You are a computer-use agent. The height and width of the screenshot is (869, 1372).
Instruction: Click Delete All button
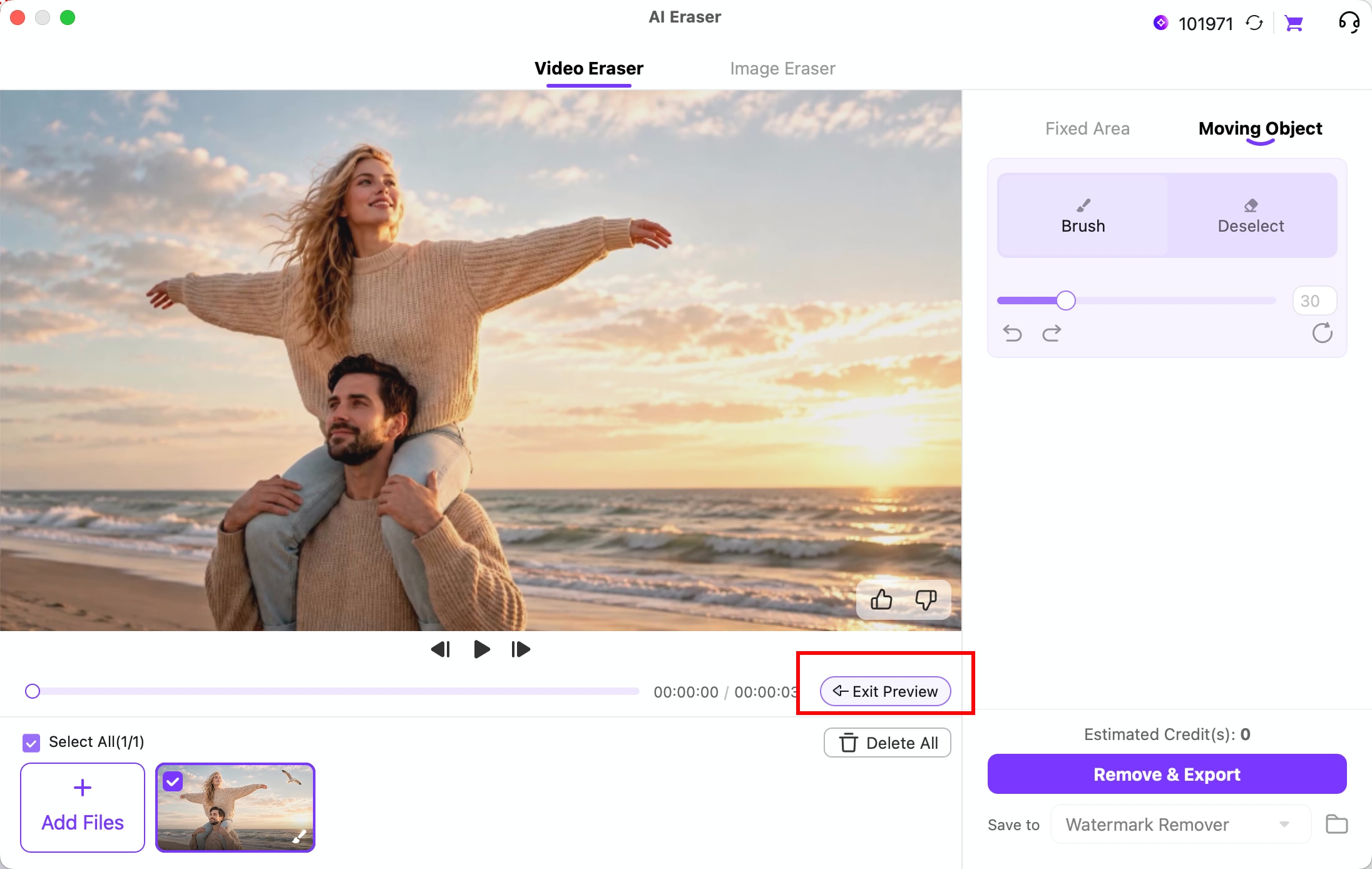tap(887, 743)
